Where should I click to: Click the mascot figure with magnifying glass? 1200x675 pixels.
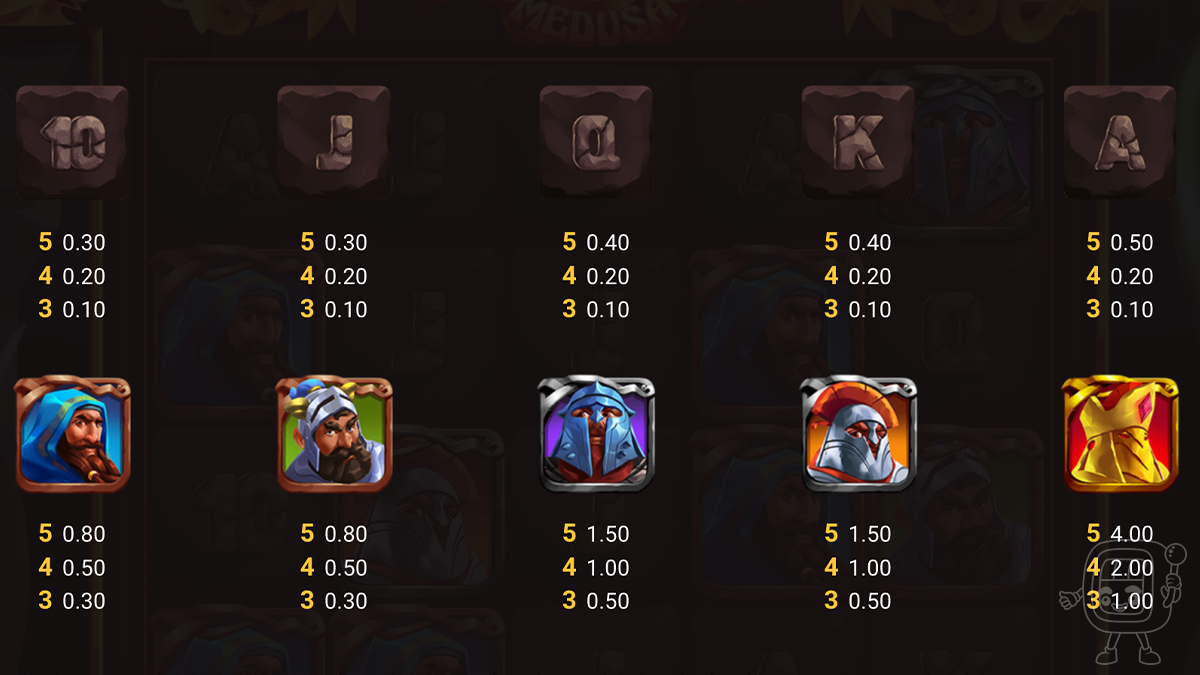coord(1122,602)
